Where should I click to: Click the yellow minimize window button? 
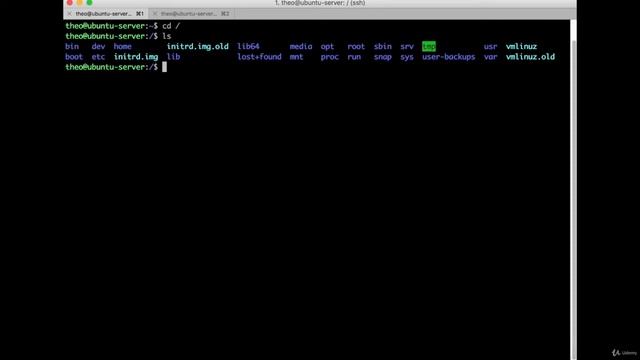[80, 2]
